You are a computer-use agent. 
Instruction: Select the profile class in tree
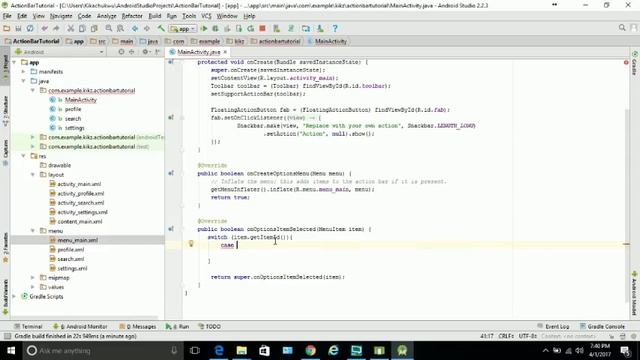coord(73,109)
